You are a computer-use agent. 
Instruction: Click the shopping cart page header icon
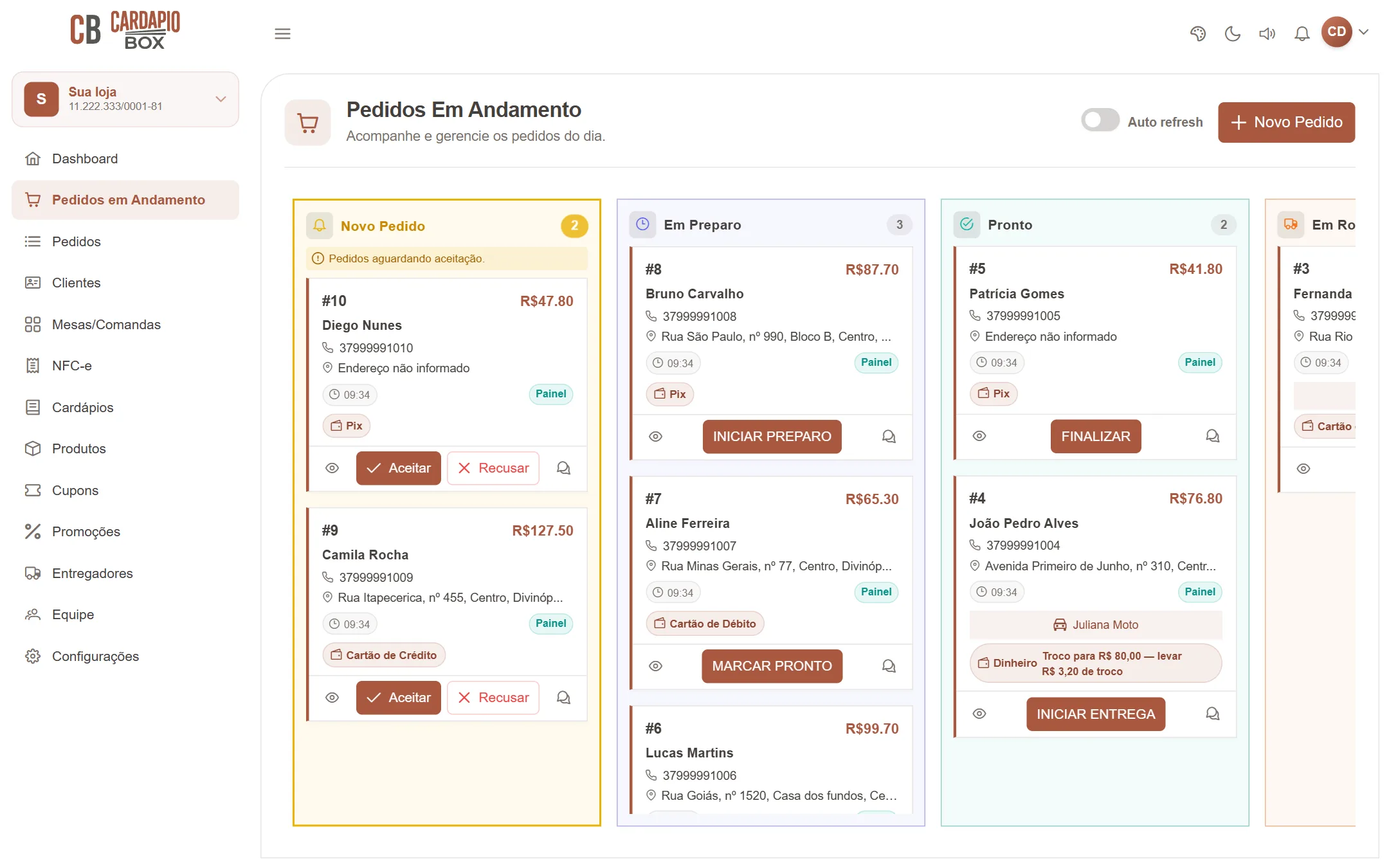point(308,122)
